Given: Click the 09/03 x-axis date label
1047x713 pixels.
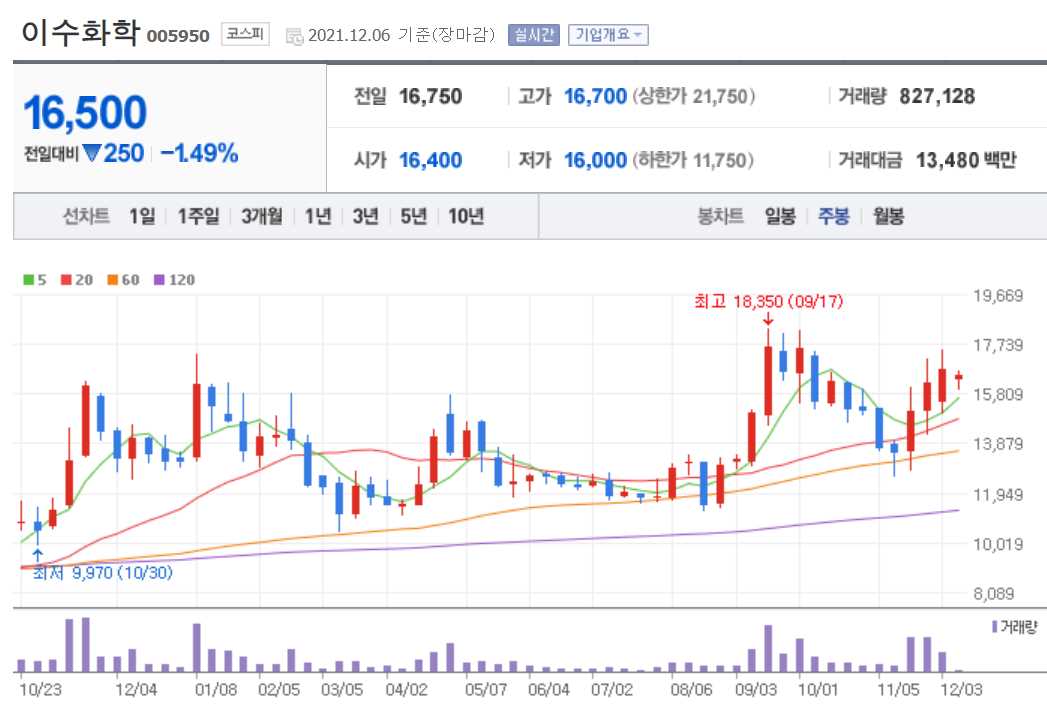Looking at the screenshot, I should click(x=756, y=689).
